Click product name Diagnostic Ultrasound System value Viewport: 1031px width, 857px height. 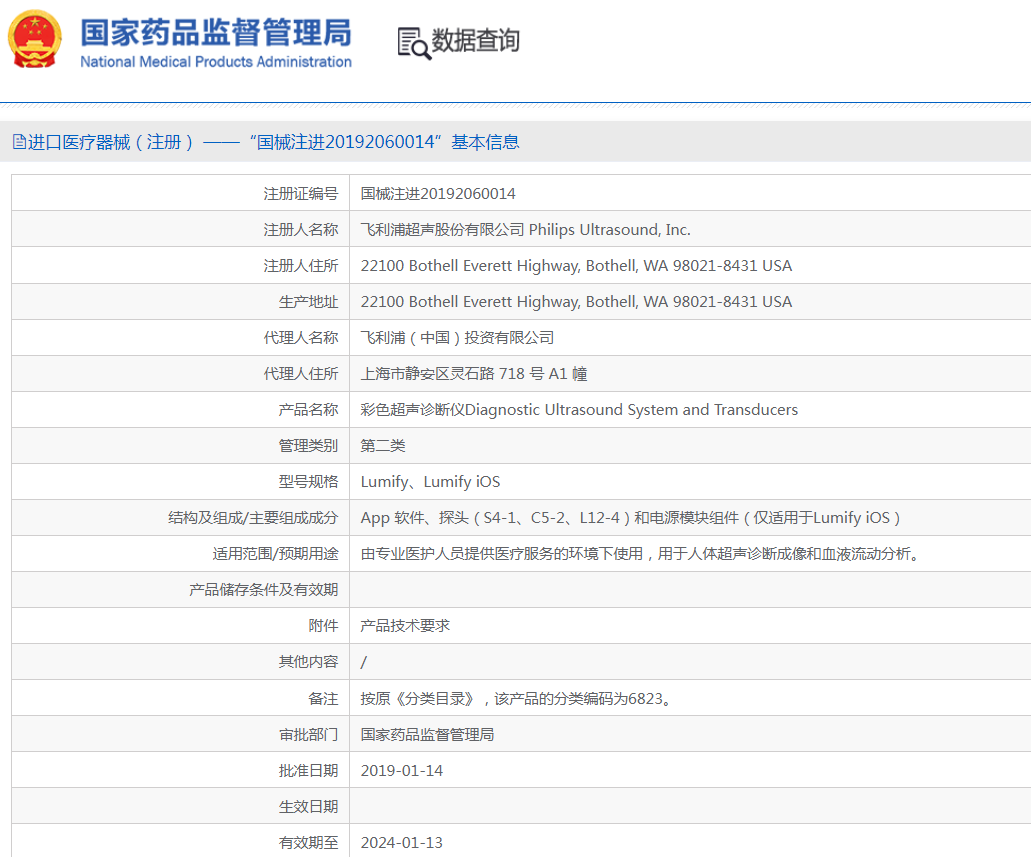(579, 410)
